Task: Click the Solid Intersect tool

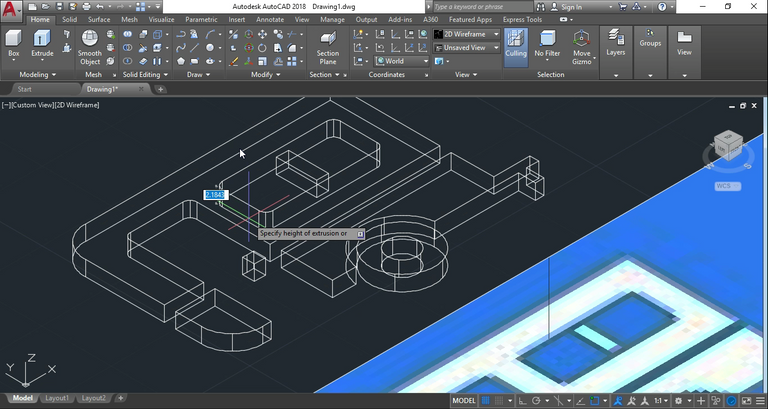Action: coord(127,61)
